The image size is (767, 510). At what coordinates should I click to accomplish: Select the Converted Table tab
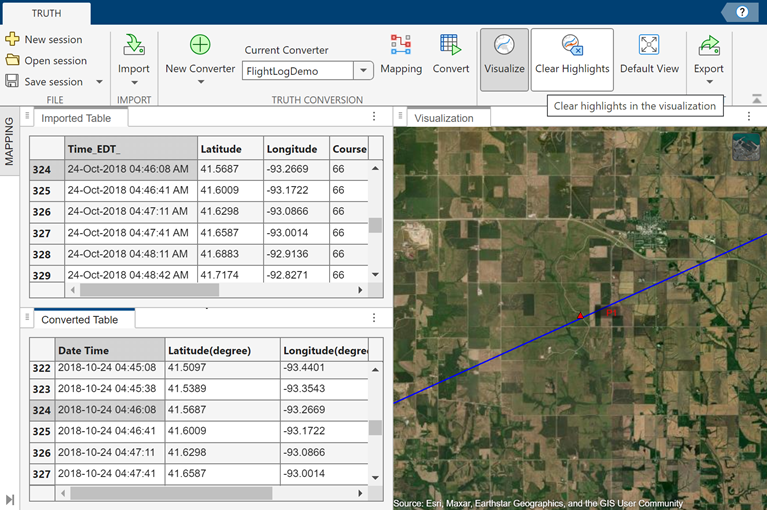click(78, 320)
